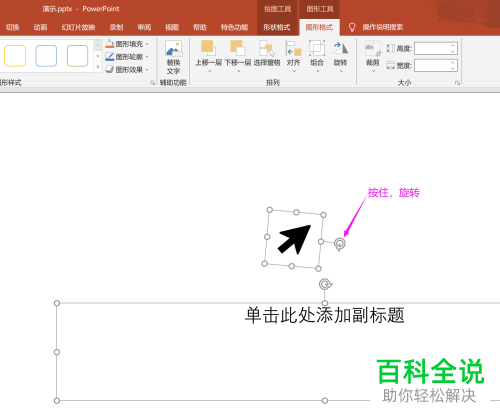Click the 图形填充 paint bucket icon
This screenshot has width=500, height=416.
click(110, 44)
